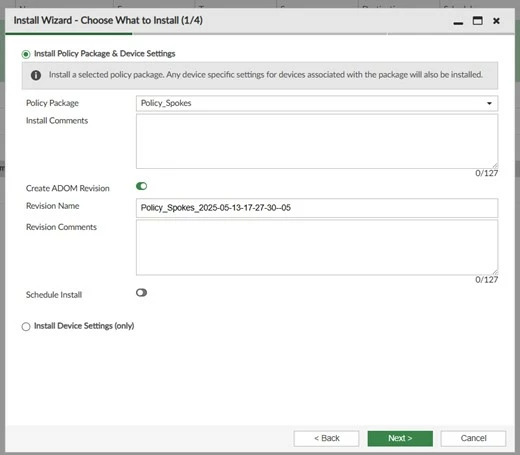This screenshot has height=455, width=520.
Task: Open the Policy Package dropdown arrow
Action: [x=489, y=103]
